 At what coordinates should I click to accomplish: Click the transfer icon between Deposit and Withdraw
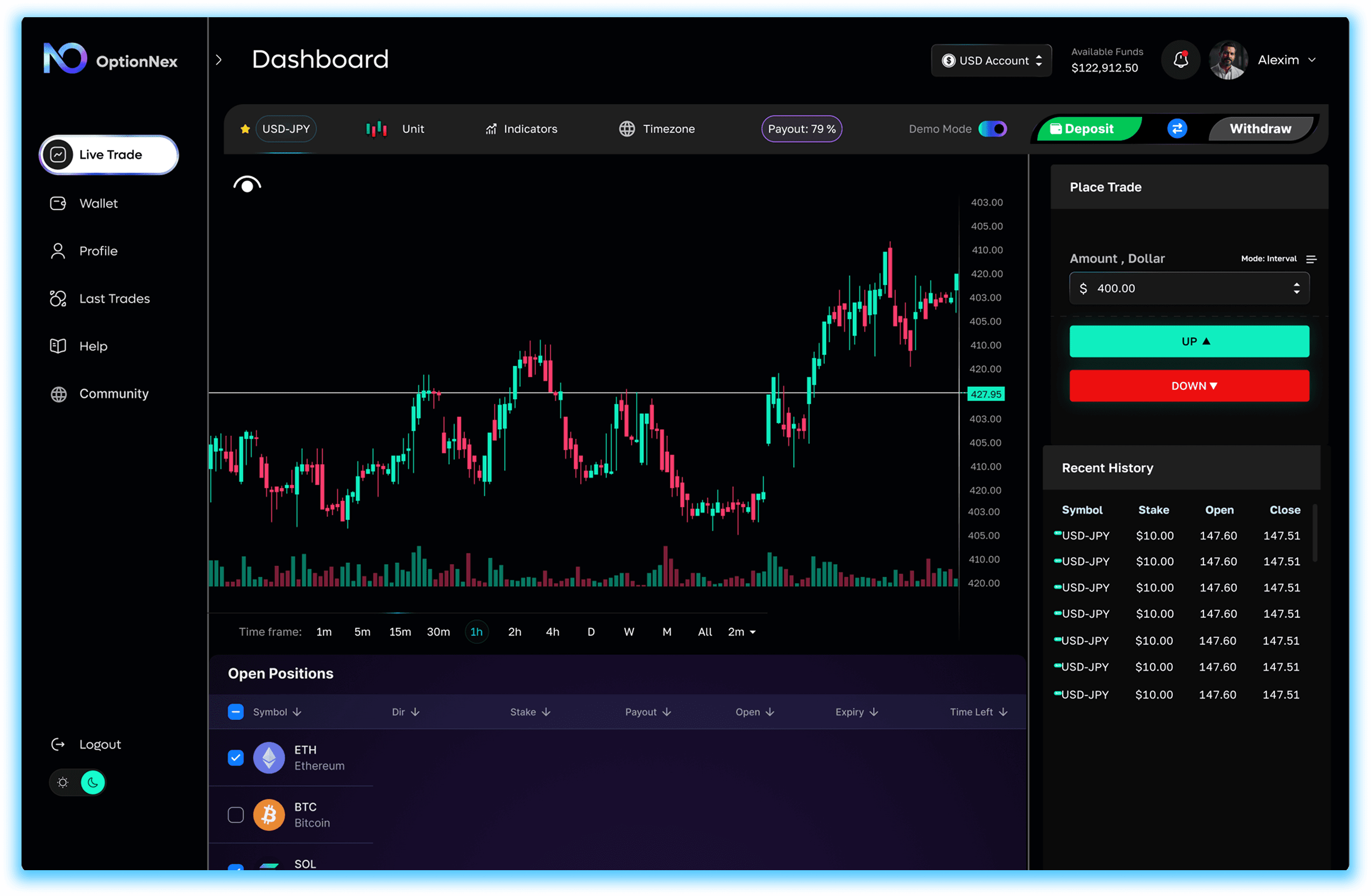[1177, 129]
